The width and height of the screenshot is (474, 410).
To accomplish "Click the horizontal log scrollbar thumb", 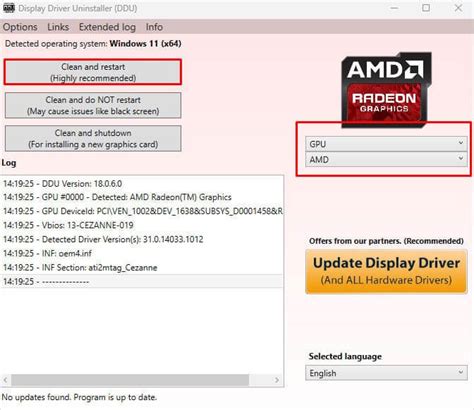I will coord(130,380).
